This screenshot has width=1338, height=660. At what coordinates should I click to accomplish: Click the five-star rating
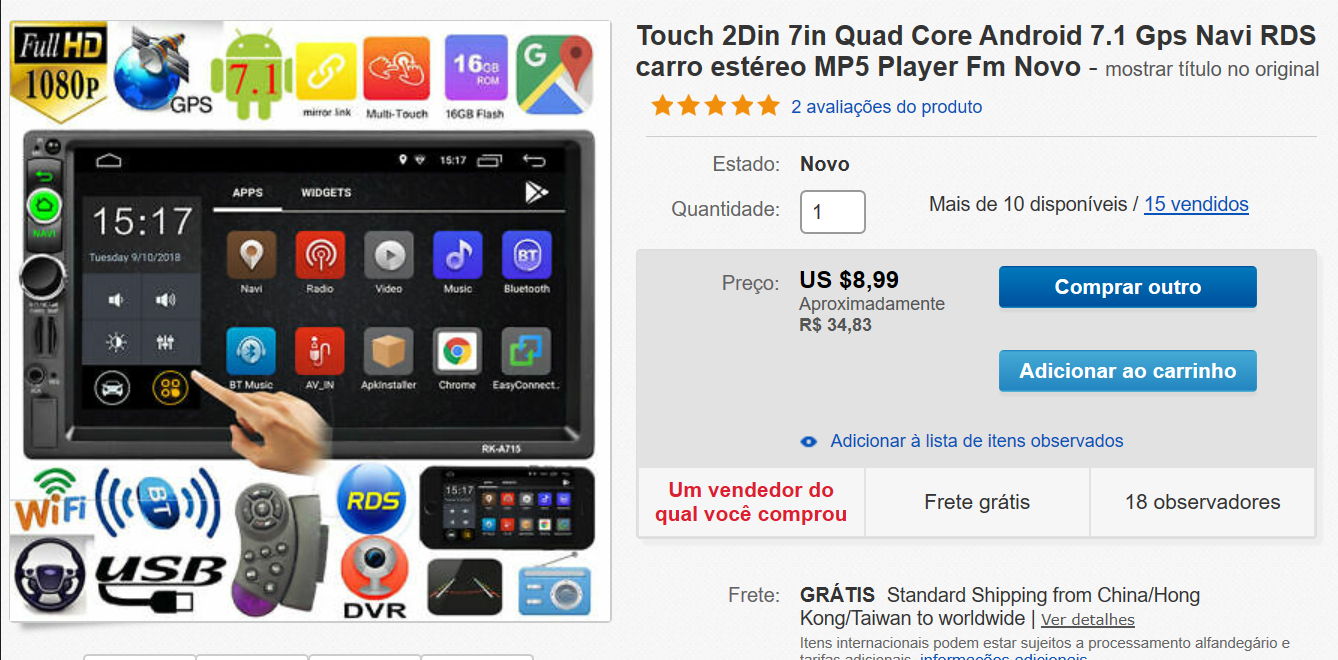click(715, 106)
